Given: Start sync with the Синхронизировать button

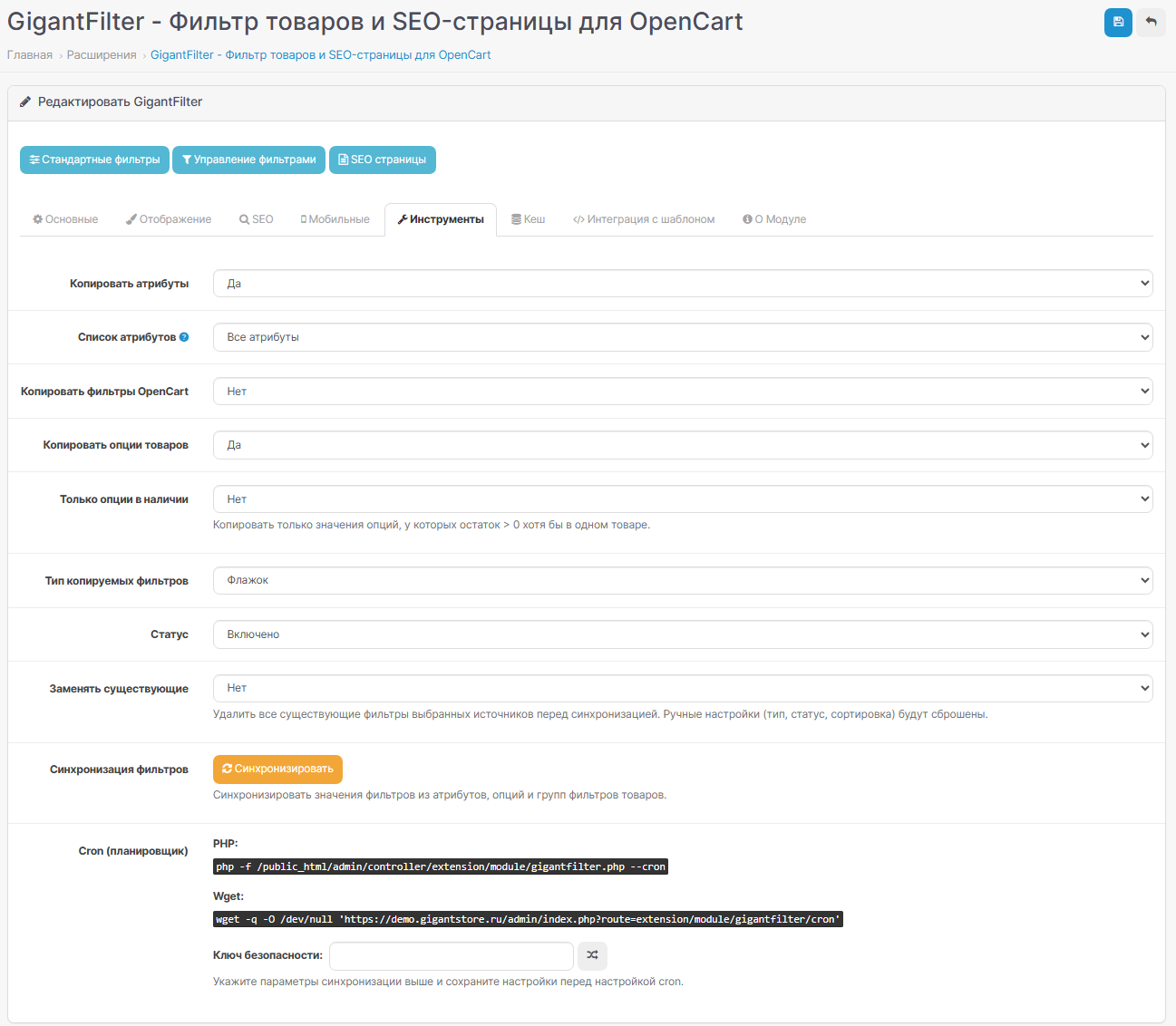Looking at the screenshot, I should tap(277, 769).
